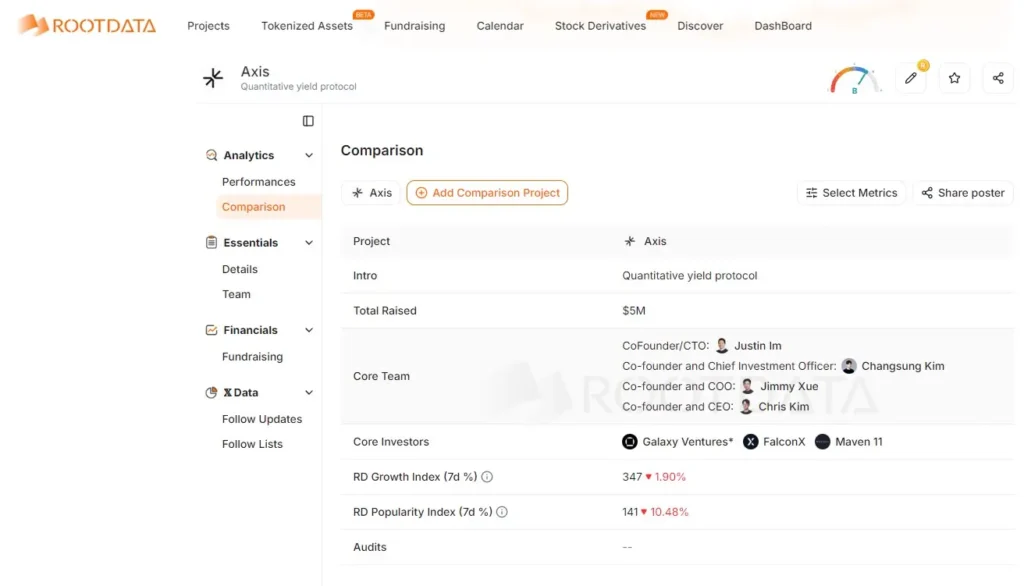The width and height of the screenshot is (1024, 586).
Task: Favorite Axis with the star icon
Action: (954, 78)
